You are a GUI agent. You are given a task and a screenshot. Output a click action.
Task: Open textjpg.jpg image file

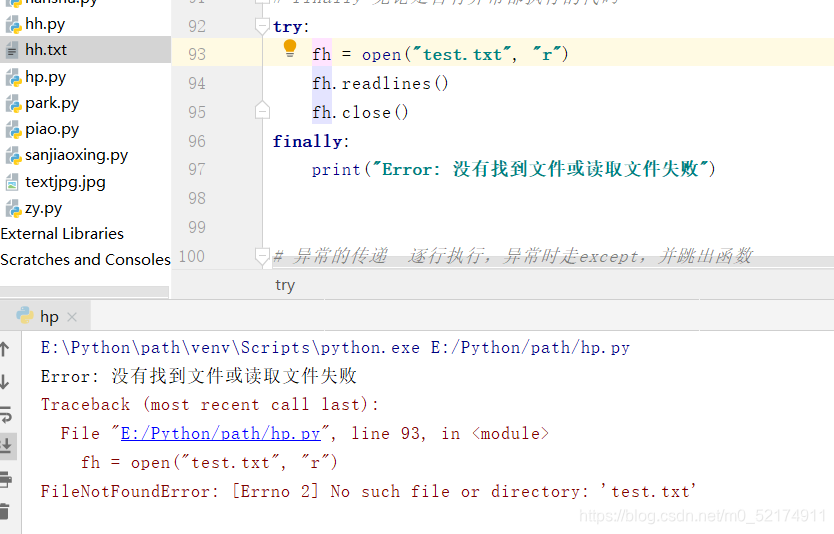65,182
